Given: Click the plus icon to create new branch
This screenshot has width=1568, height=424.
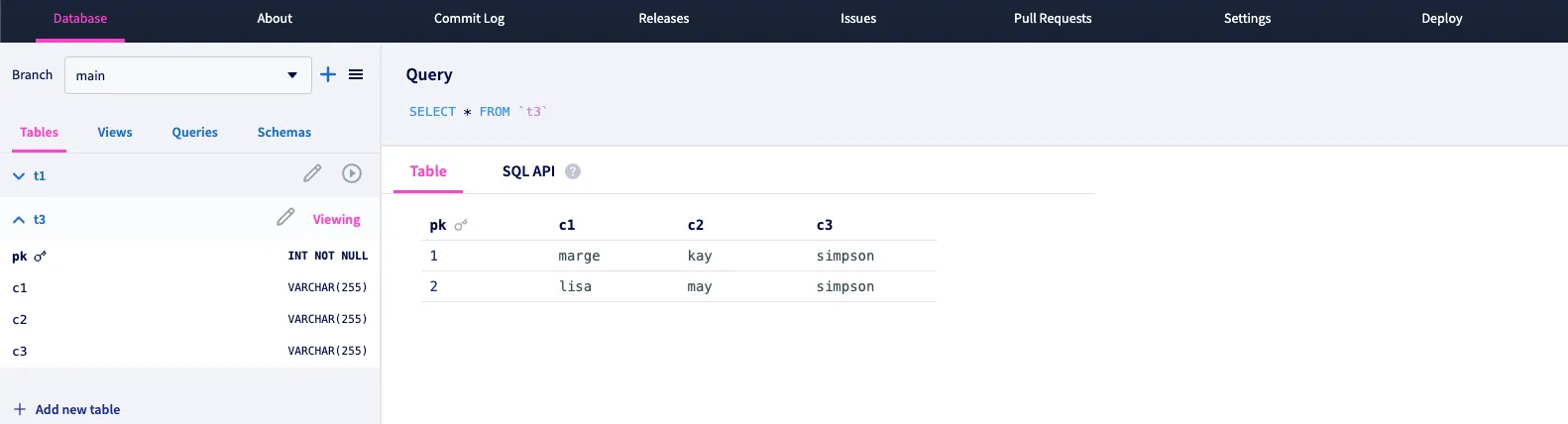Looking at the screenshot, I should tap(328, 74).
